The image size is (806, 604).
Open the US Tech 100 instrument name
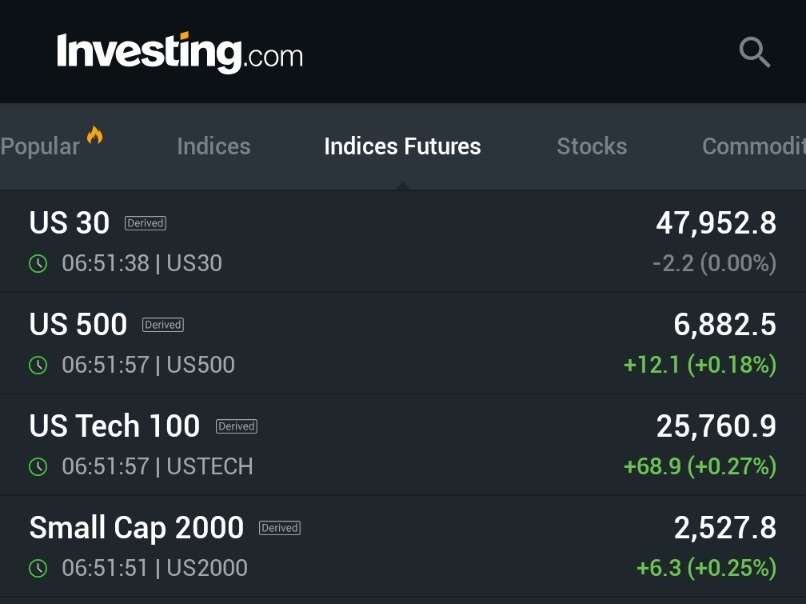[114, 426]
